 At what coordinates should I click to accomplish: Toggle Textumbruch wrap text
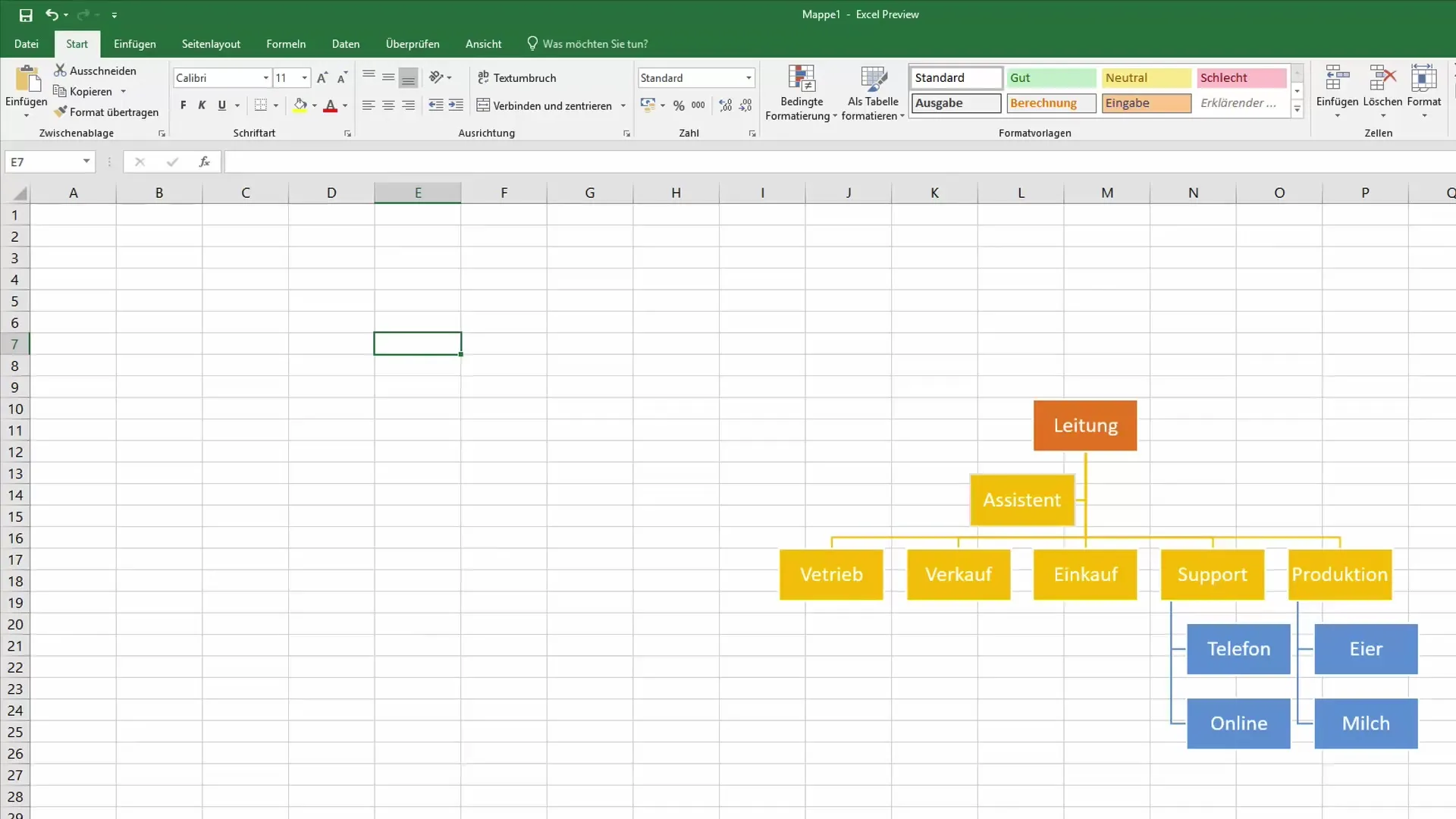tap(516, 78)
